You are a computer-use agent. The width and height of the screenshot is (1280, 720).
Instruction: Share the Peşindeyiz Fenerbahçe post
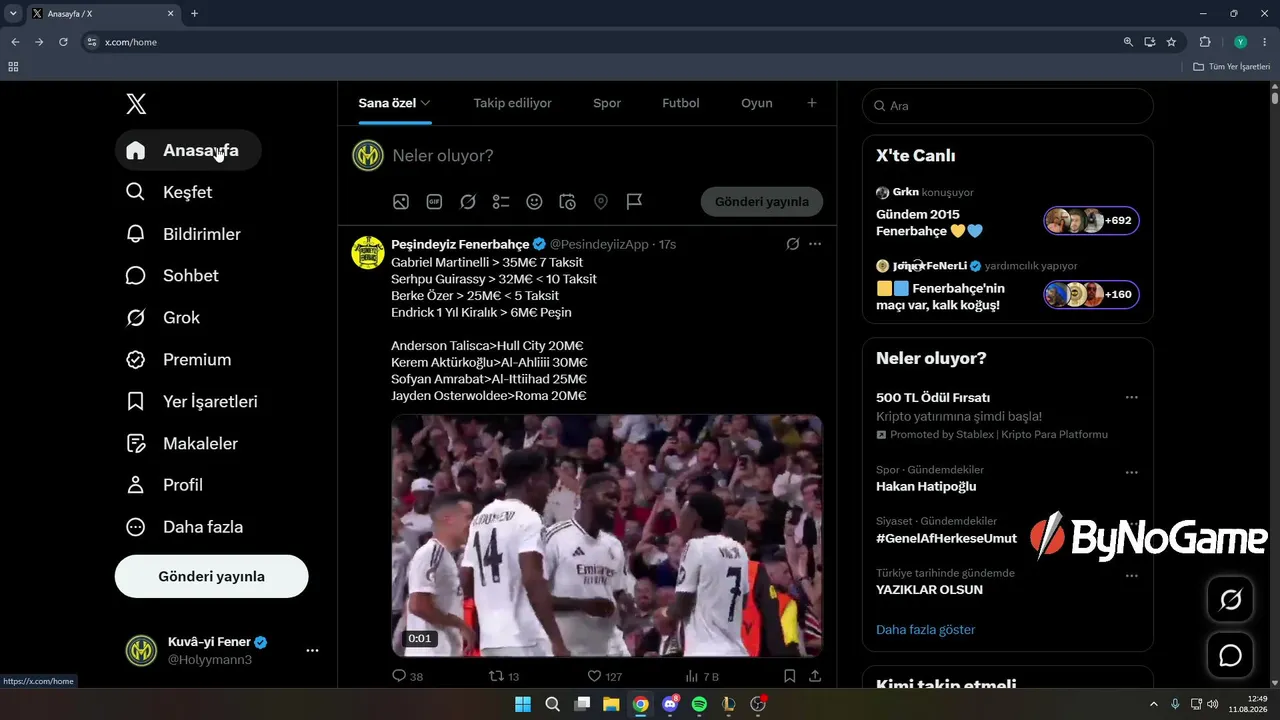pos(815,676)
